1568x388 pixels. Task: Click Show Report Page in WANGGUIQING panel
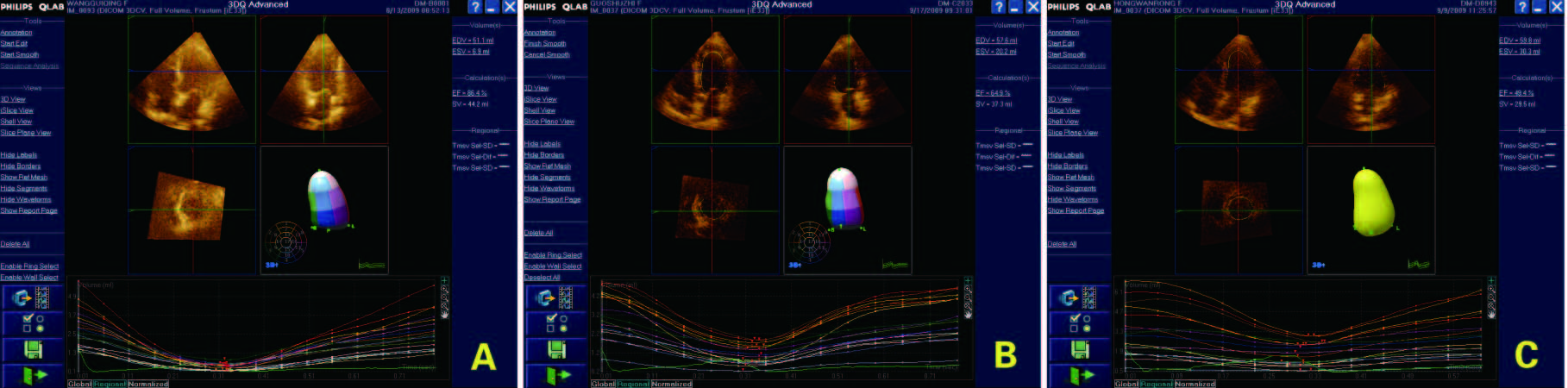[29, 211]
